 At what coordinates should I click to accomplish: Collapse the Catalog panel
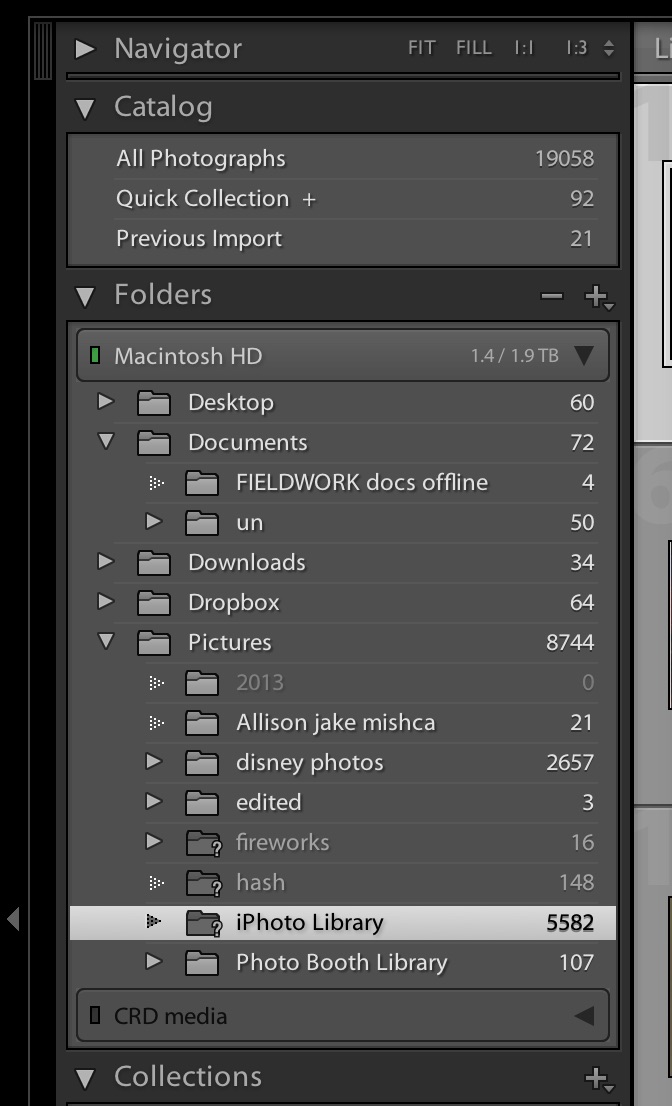click(x=85, y=108)
